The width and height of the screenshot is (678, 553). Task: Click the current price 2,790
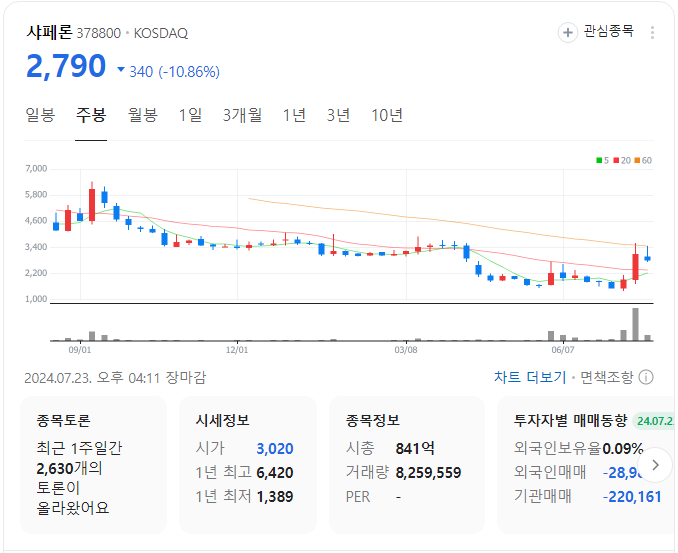(x=66, y=67)
